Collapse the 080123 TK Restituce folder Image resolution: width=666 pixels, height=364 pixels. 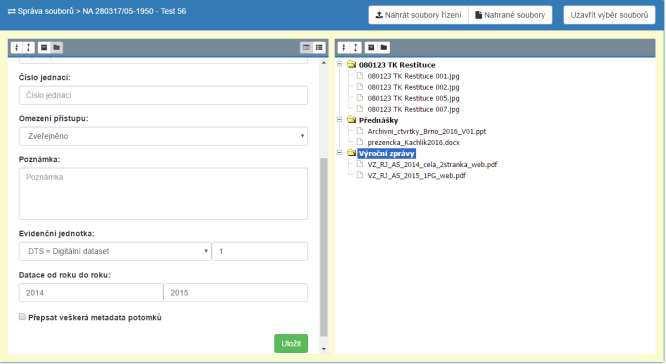tap(339, 65)
